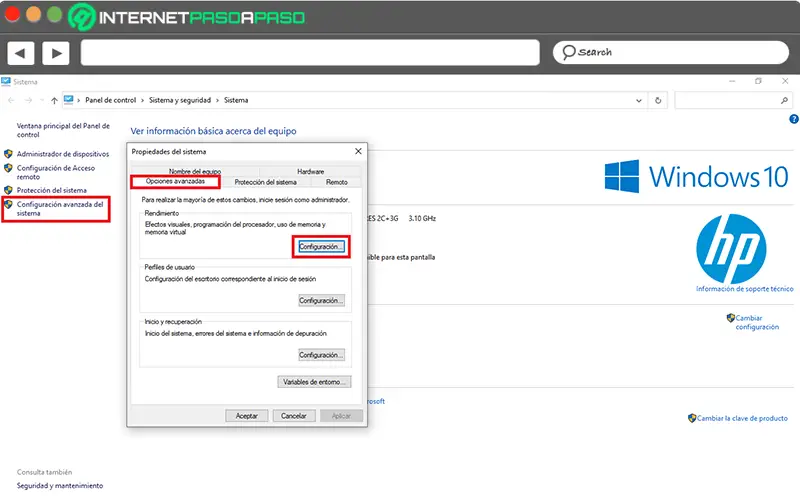Click shield icon beside 'Cambiar la clave de producto'
The width and height of the screenshot is (800, 500).
click(692, 418)
